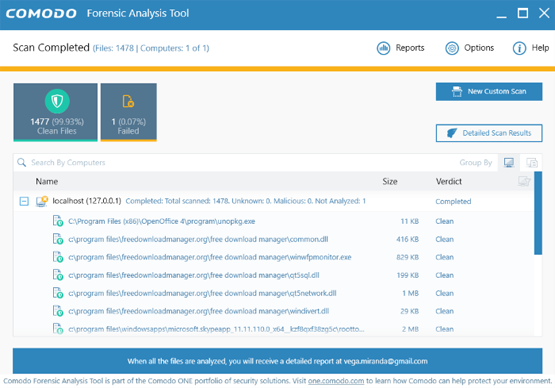Click the 829 KB size value
Screen dimensions: 555x388
tap(407, 257)
